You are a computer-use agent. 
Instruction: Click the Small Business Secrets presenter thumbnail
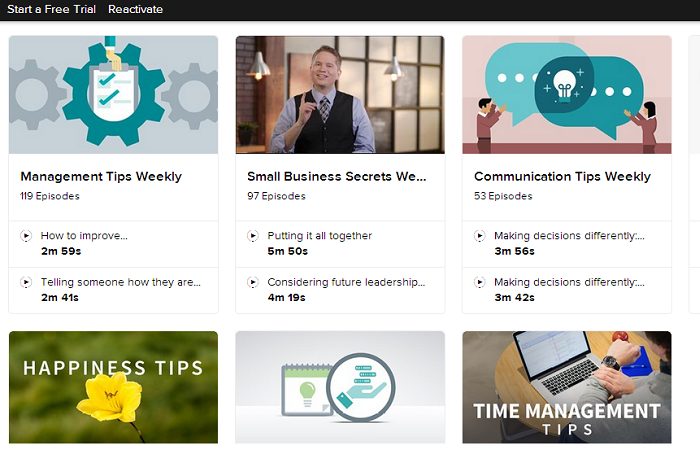[x=340, y=95]
